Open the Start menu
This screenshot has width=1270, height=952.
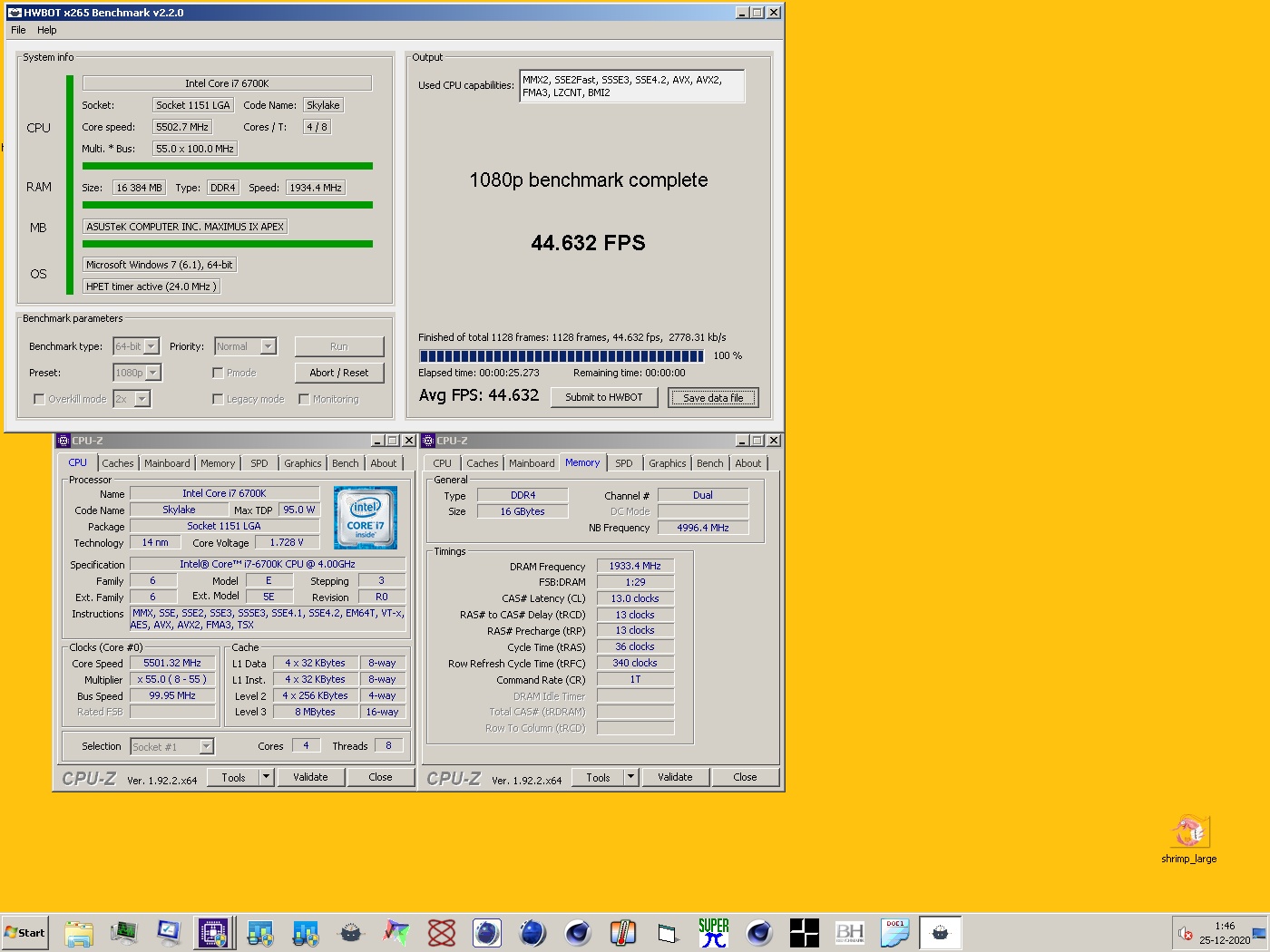(24, 933)
